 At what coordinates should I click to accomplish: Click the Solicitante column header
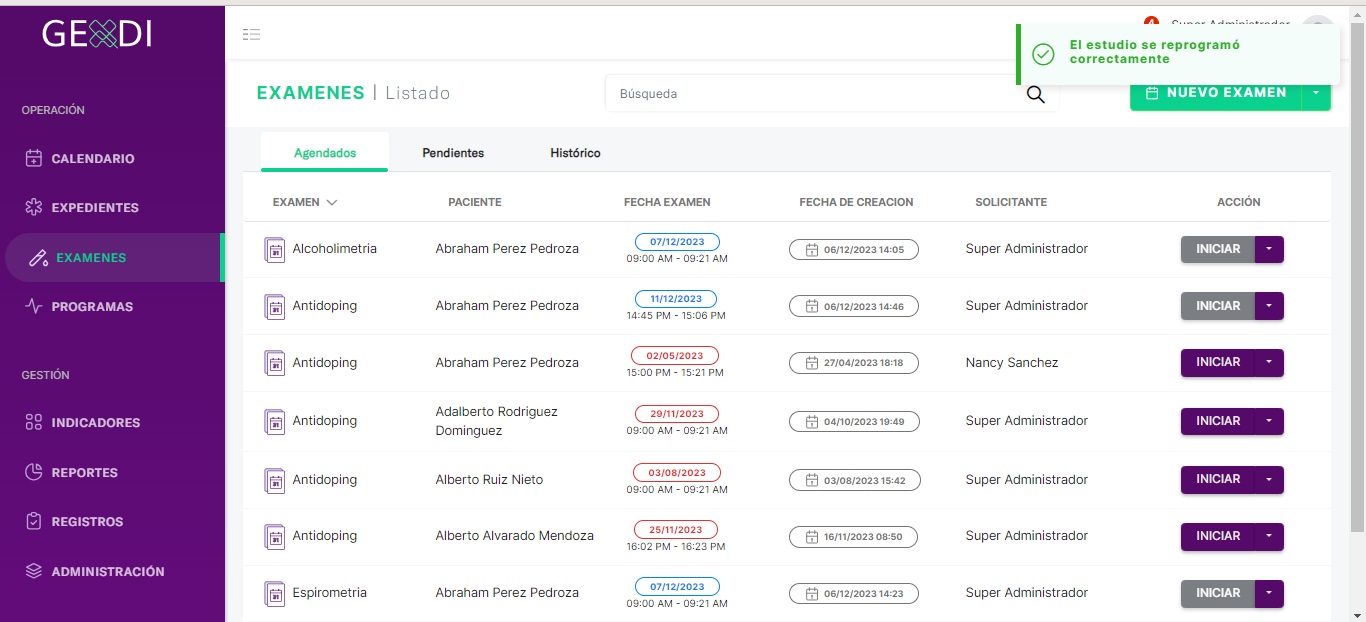[x=1011, y=202]
